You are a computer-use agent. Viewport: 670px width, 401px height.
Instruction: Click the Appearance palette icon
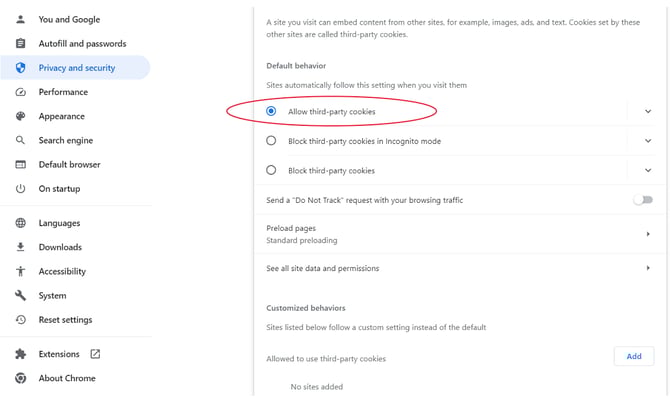point(20,116)
